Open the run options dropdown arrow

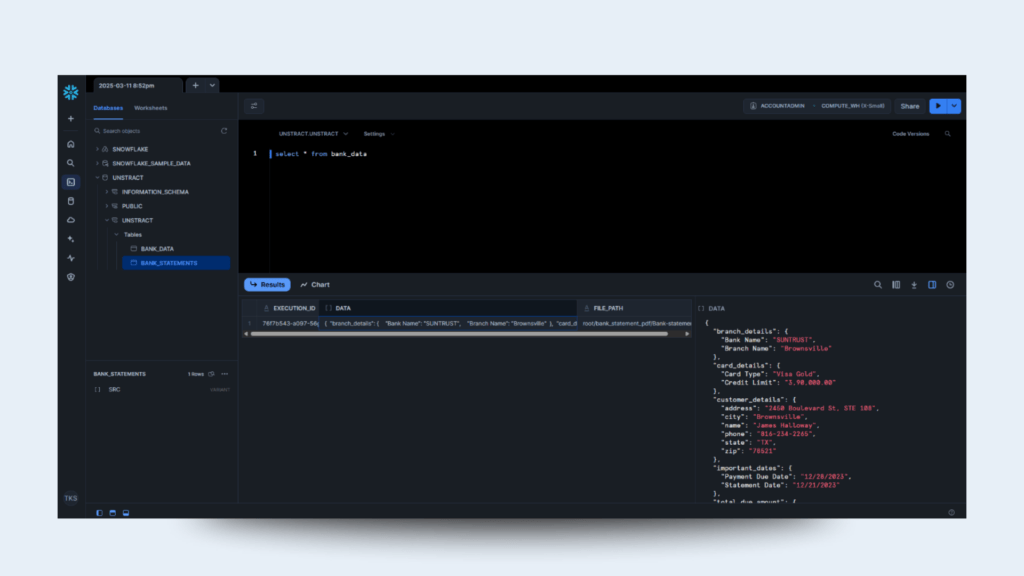tap(954, 106)
